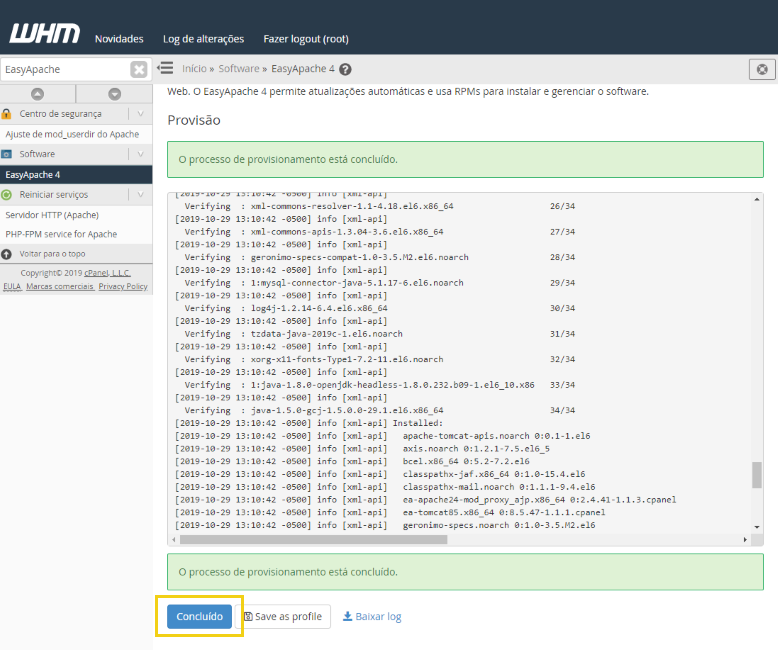Click the download icon beside Baixar log

[x=348, y=616]
